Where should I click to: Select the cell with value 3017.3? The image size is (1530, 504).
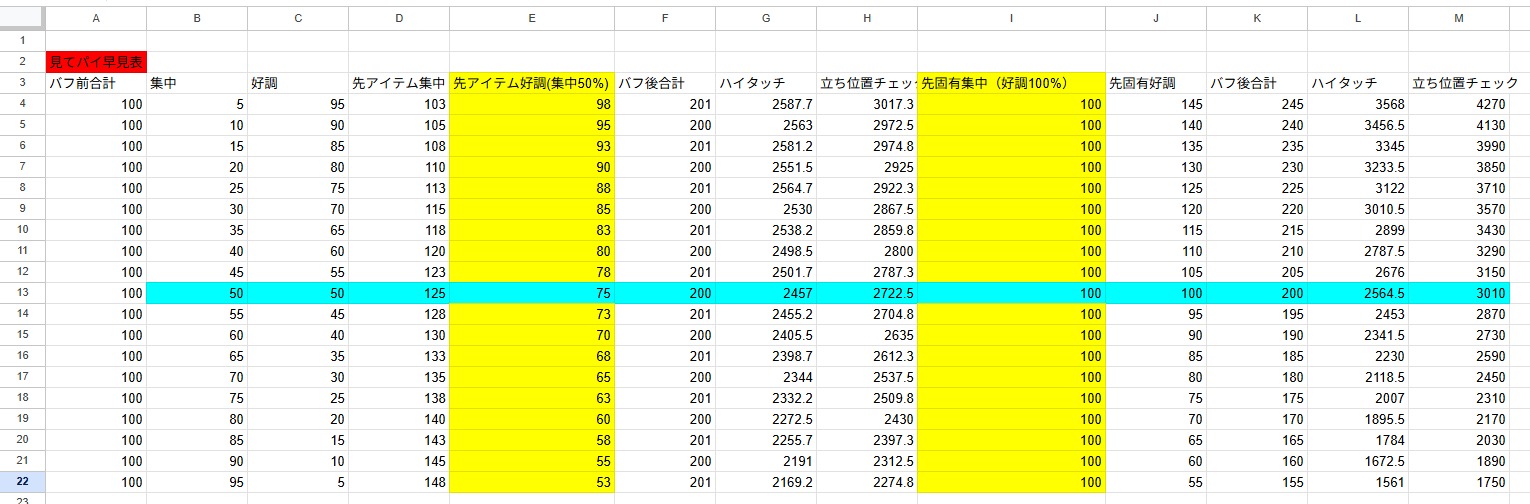pos(866,104)
